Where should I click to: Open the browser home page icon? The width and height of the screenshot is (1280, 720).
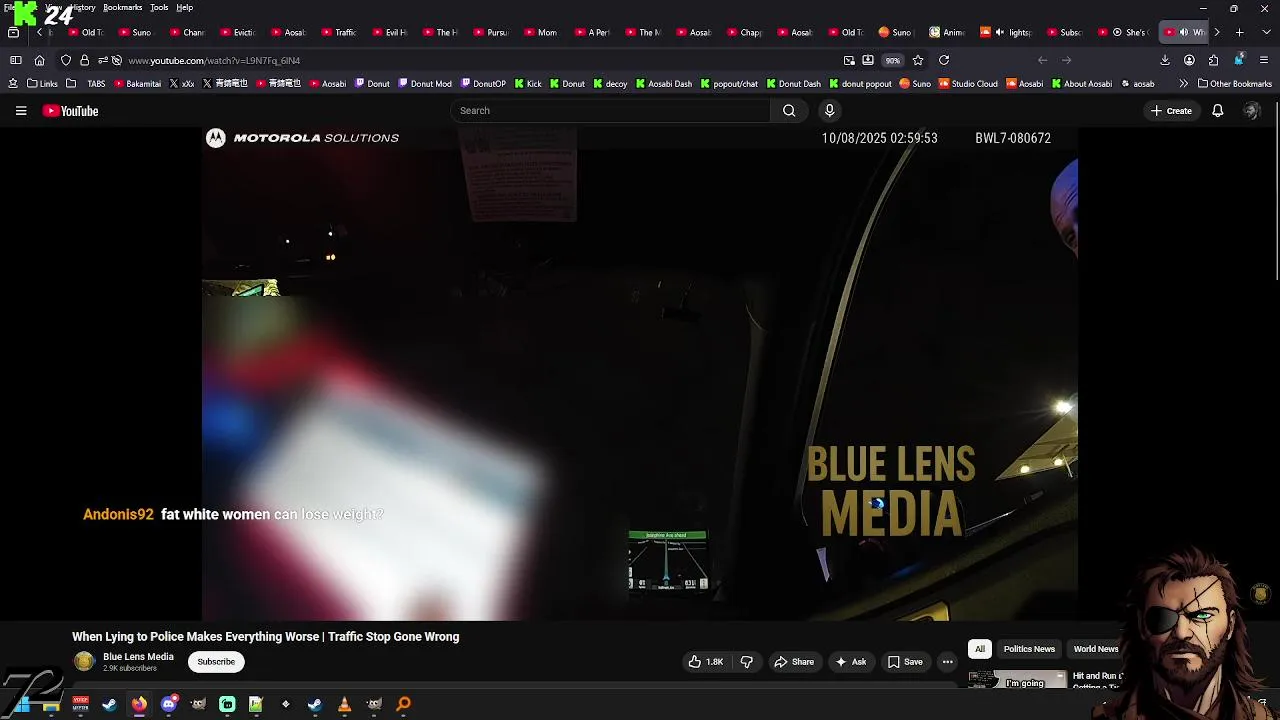point(39,60)
